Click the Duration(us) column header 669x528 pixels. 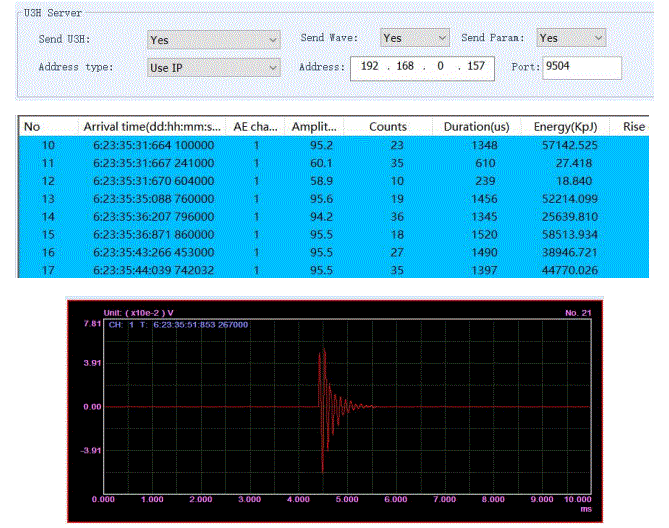477,127
